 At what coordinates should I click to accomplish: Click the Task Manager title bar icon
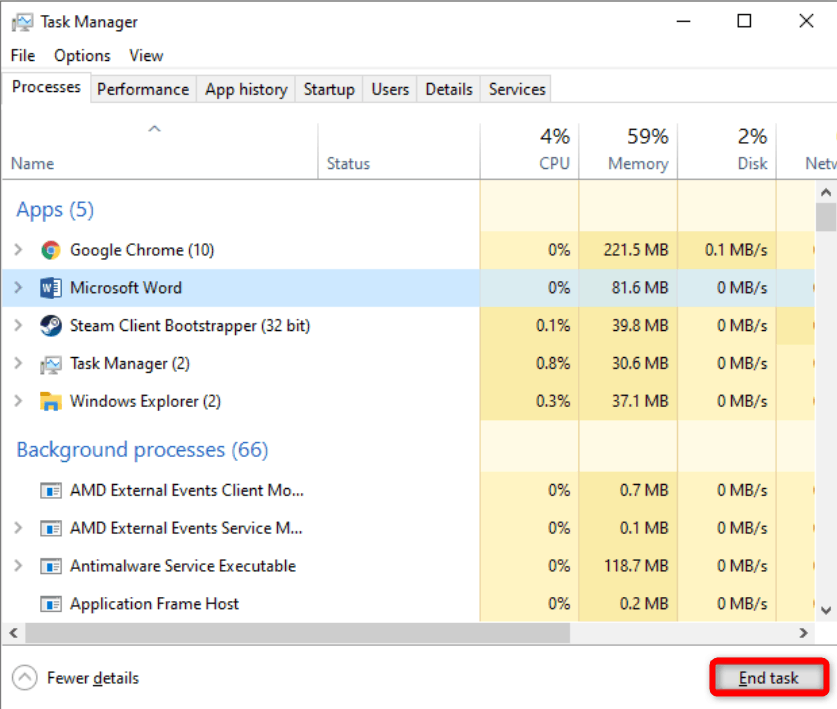[x=22, y=22]
